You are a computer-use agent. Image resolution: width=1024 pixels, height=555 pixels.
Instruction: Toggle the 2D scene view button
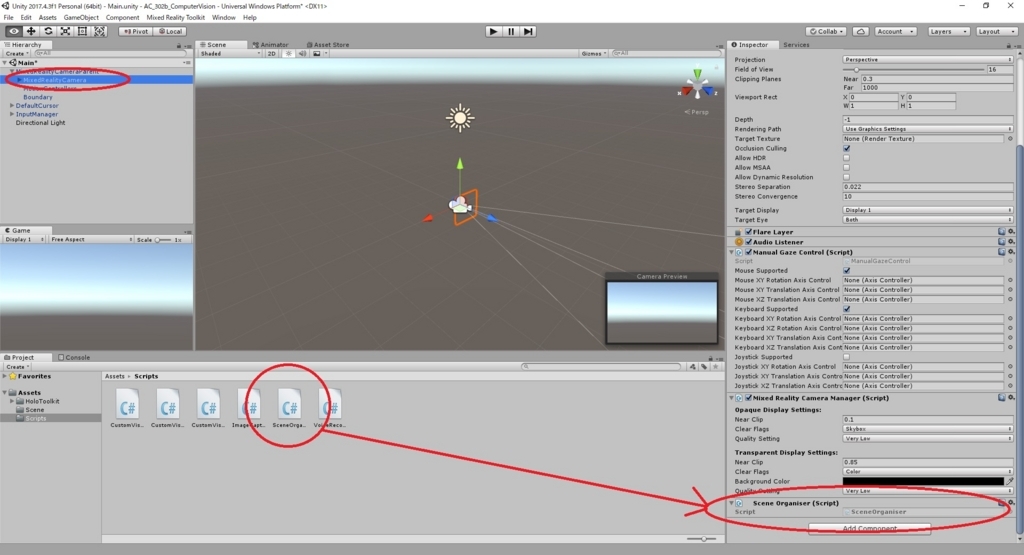[x=272, y=54]
